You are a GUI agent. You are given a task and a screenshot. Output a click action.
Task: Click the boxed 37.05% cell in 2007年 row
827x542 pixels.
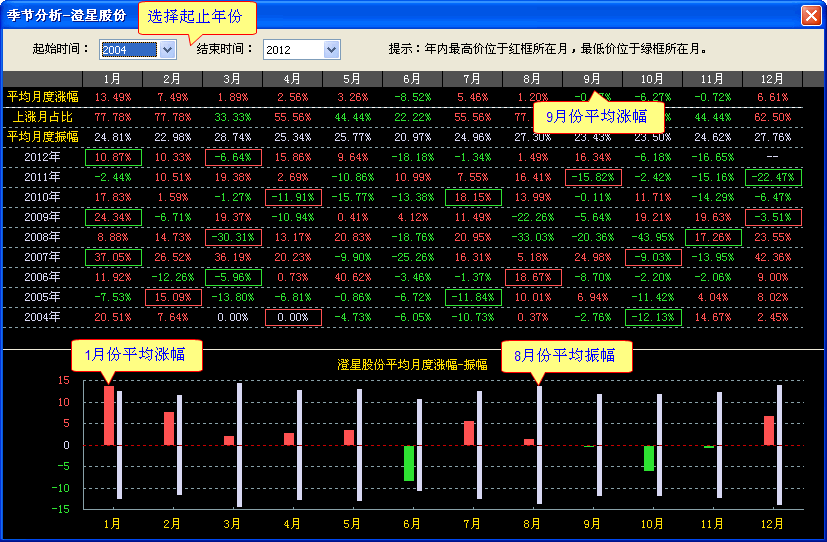(x=112, y=257)
